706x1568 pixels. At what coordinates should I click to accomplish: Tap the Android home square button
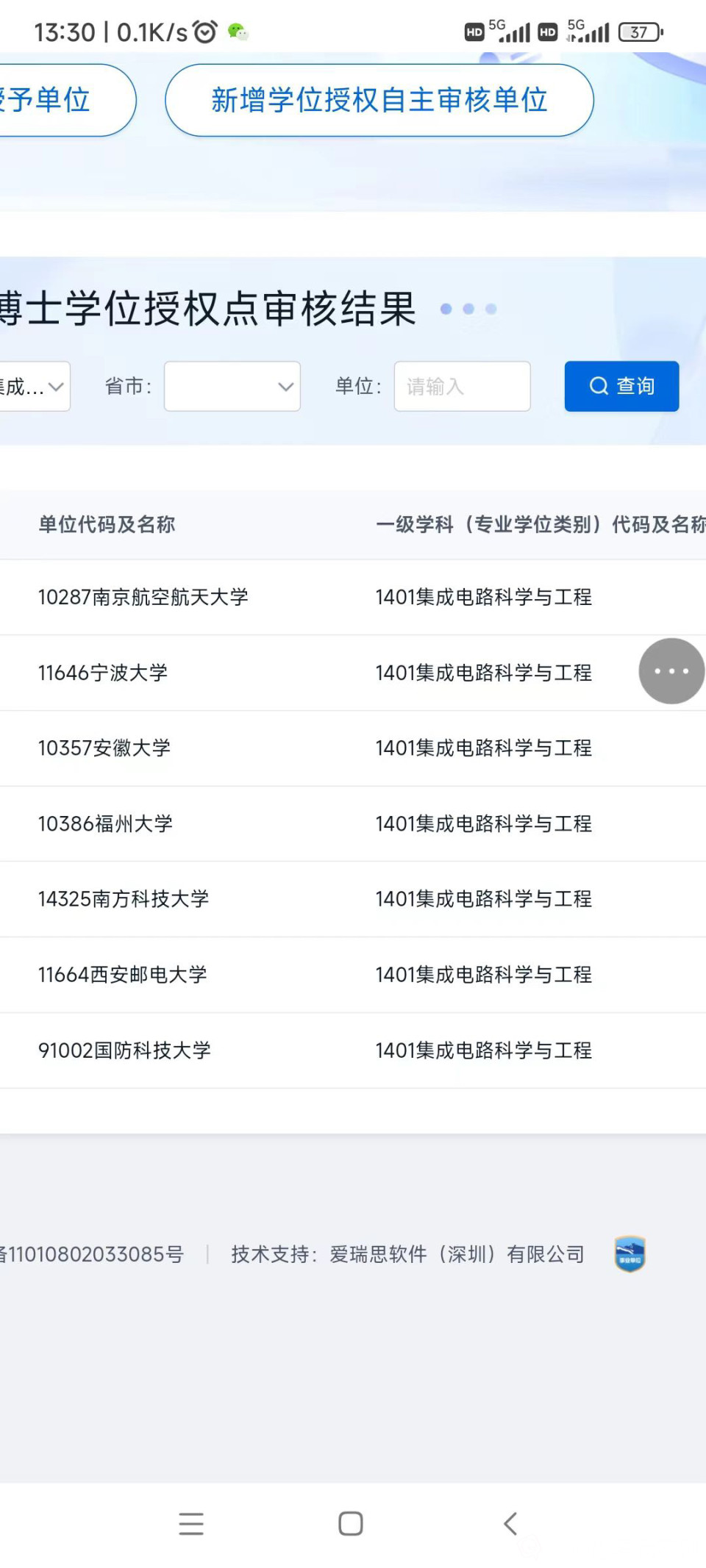pyautogui.click(x=351, y=1524)
